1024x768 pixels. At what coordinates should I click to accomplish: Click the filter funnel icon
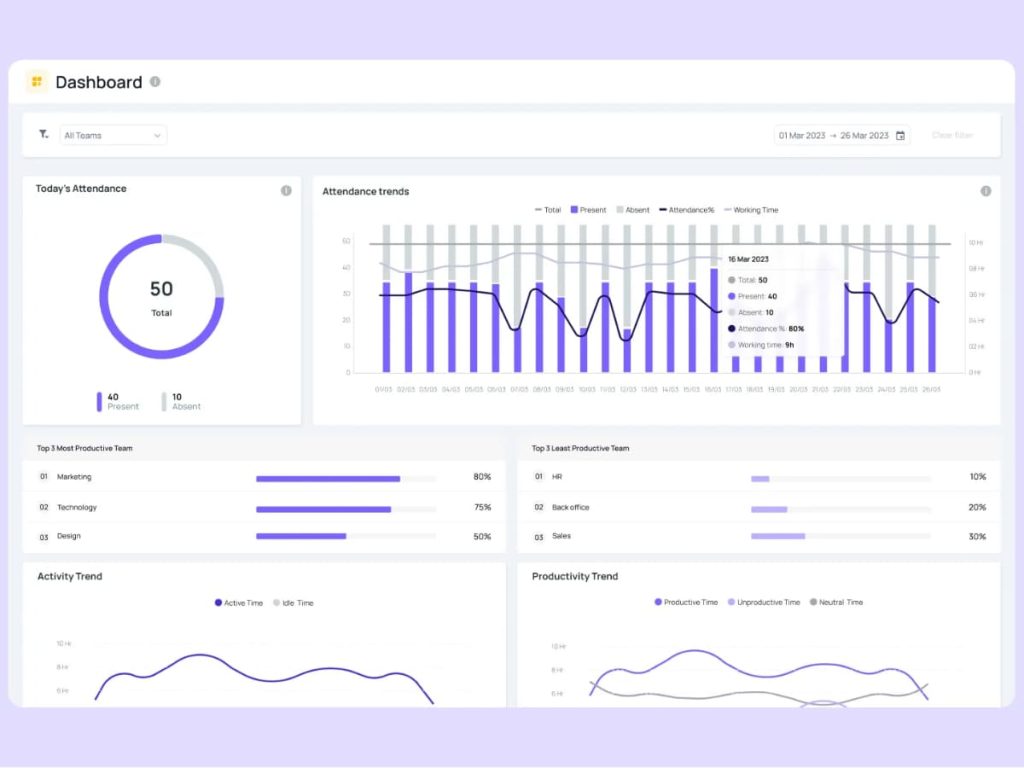click(x=43, y=134)
